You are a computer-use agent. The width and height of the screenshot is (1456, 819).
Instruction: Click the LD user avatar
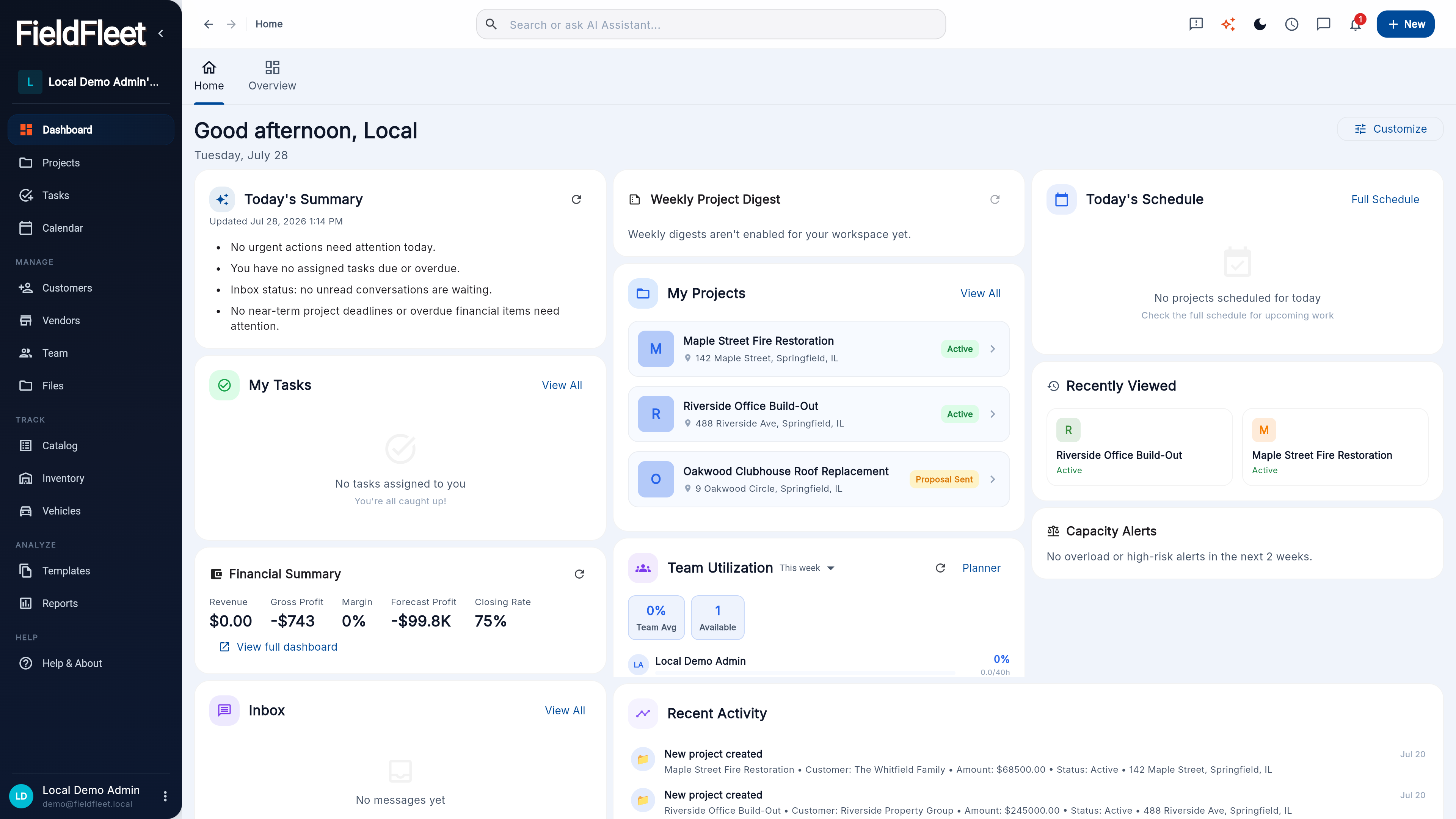22,796
